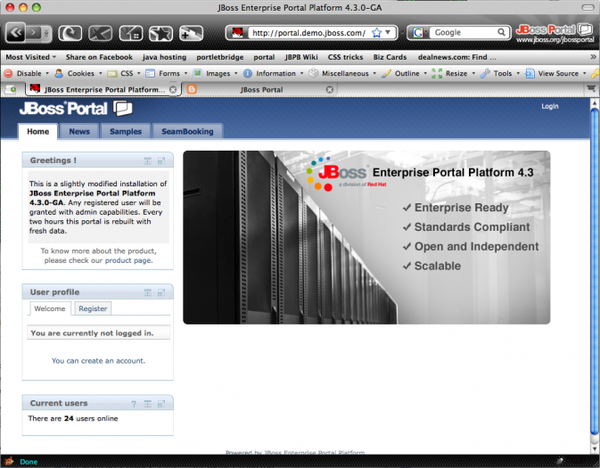Open the home page toolbar icon

coord(131,33)
